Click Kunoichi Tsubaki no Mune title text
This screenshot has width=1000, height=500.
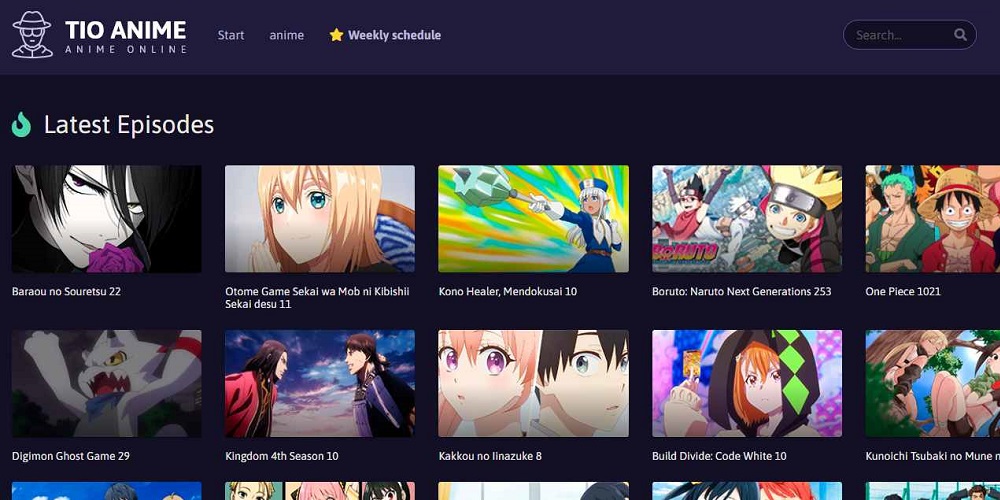[932, 456]
